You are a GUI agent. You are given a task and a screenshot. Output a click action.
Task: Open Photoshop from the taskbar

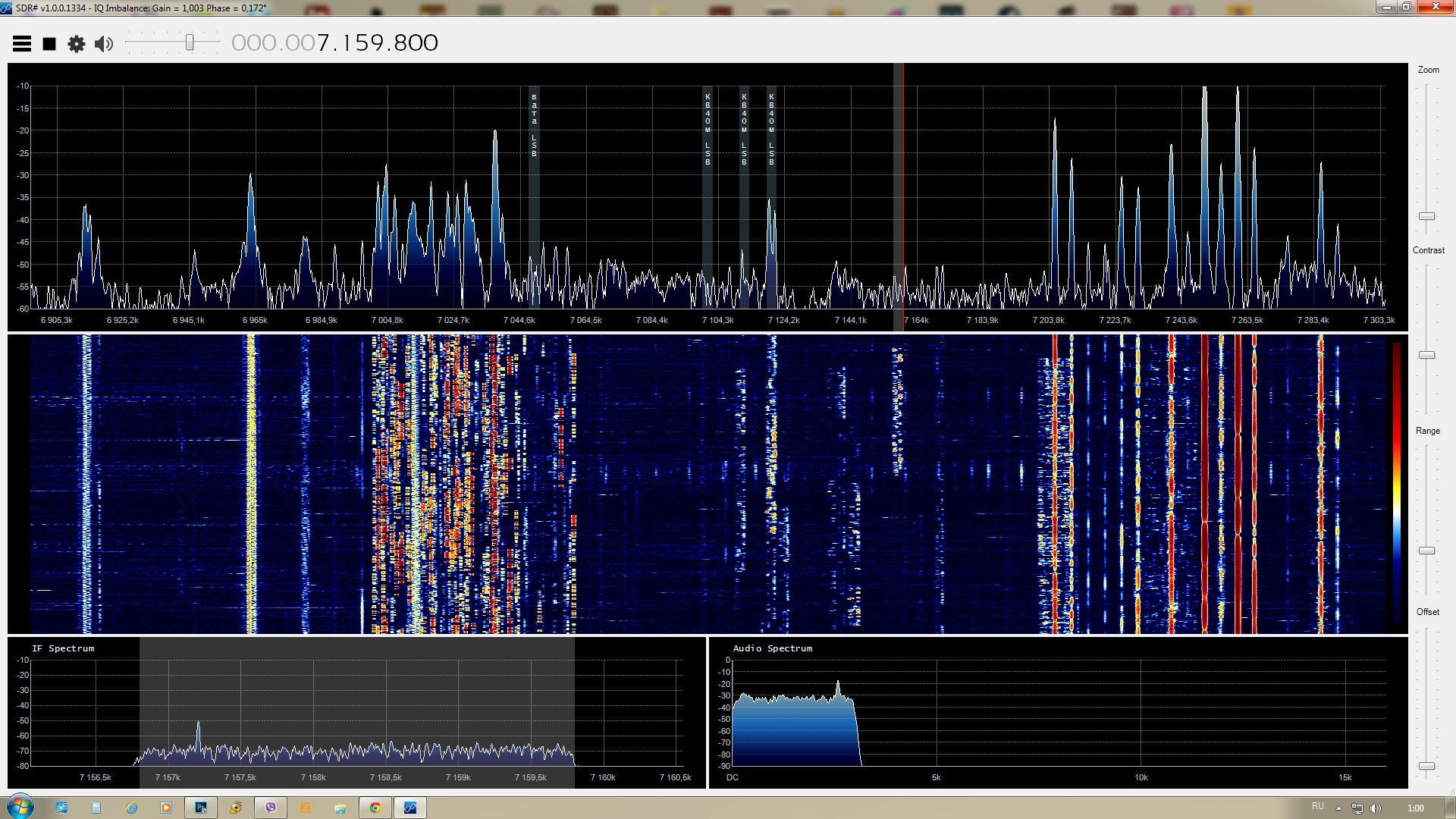[x=201, y=808]
